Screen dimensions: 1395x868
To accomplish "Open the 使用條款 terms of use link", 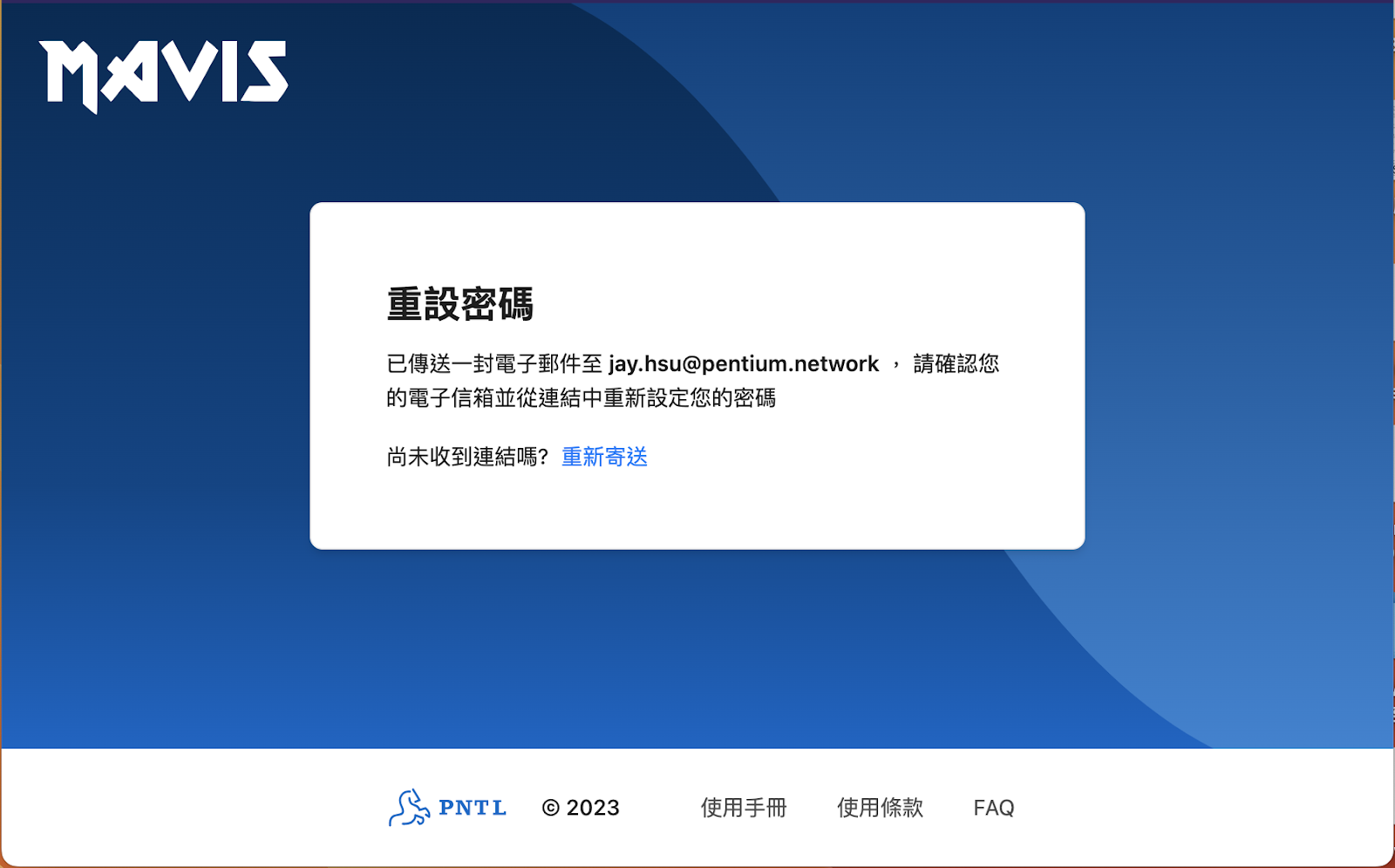I will (x=880, y=808).
